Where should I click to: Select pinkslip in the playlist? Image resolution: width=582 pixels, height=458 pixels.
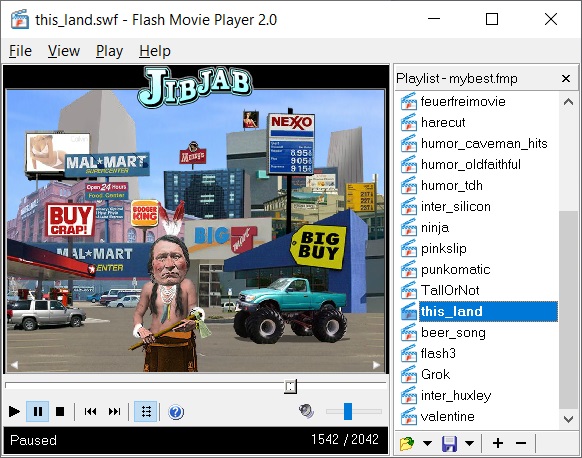(444, 248)
